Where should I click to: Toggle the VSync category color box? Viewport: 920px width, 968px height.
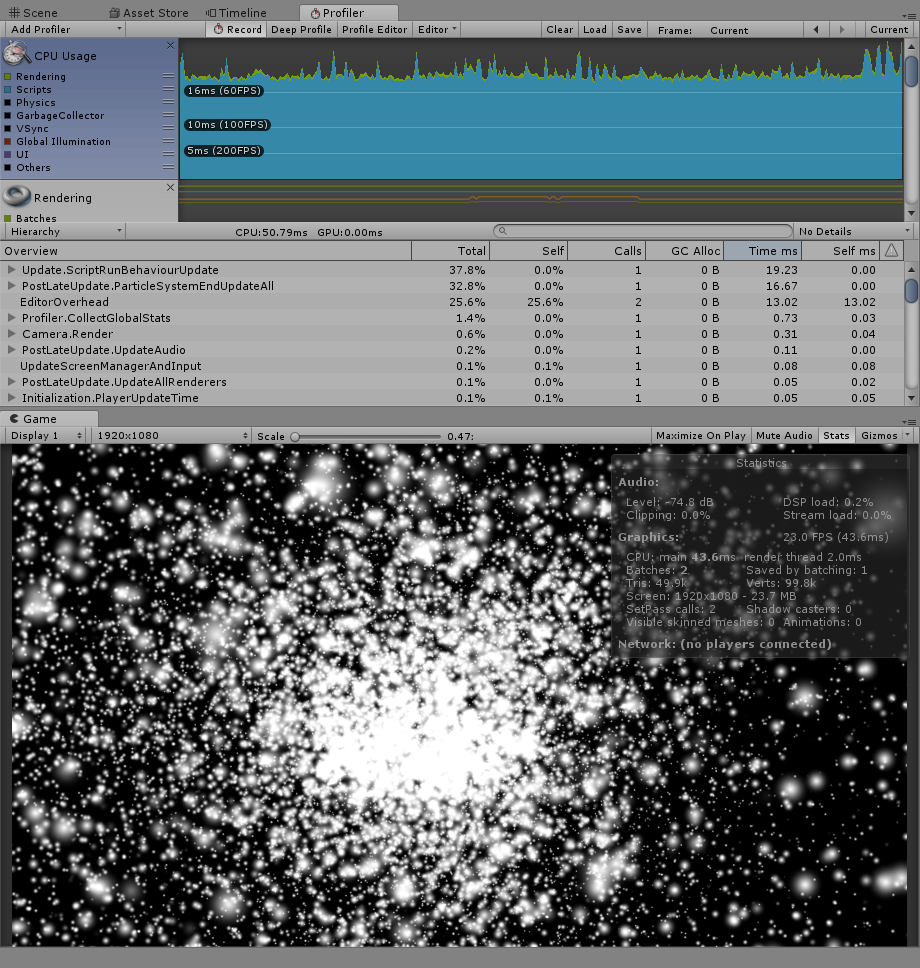pos(8,128)
